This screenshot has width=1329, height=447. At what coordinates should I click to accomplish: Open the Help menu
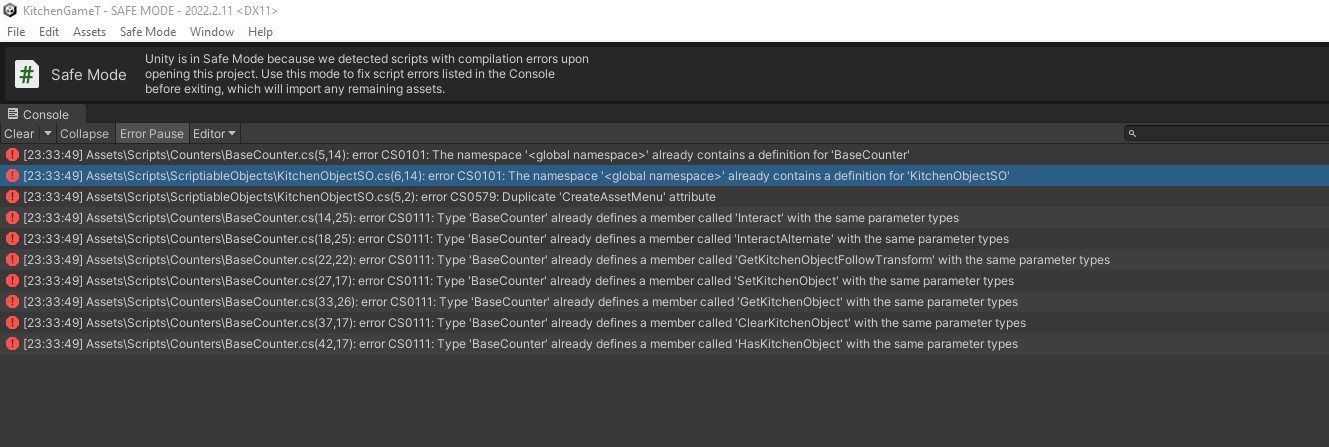260,32
